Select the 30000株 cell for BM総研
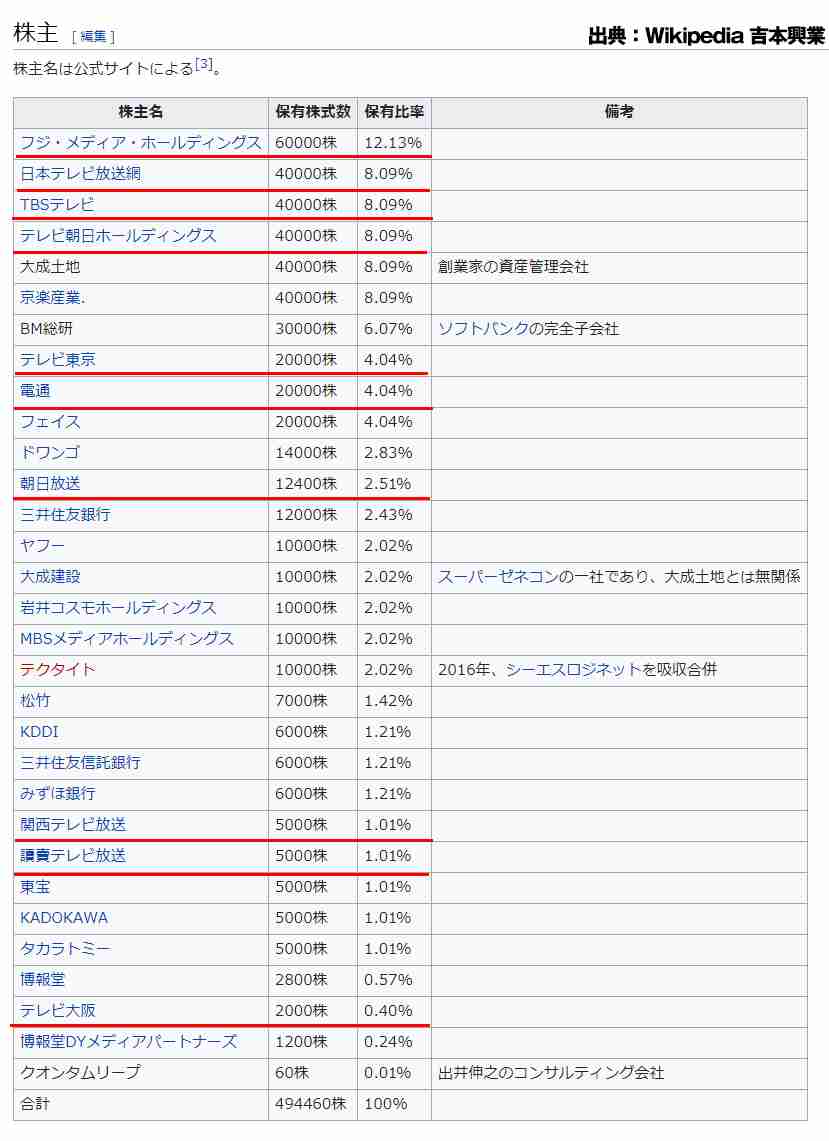The image size is (829, 1141). click(x=313, y=329)
